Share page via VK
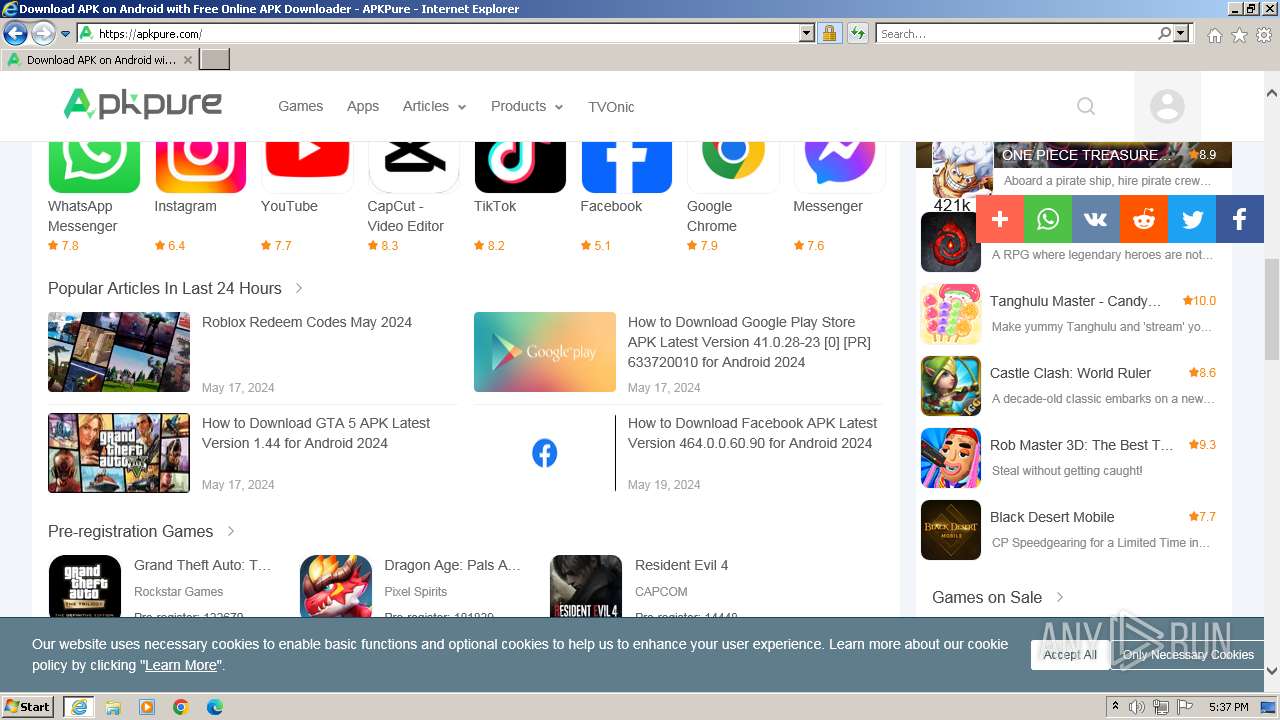The width and height of the screenshot is (1280, 720). [1096, 219]
